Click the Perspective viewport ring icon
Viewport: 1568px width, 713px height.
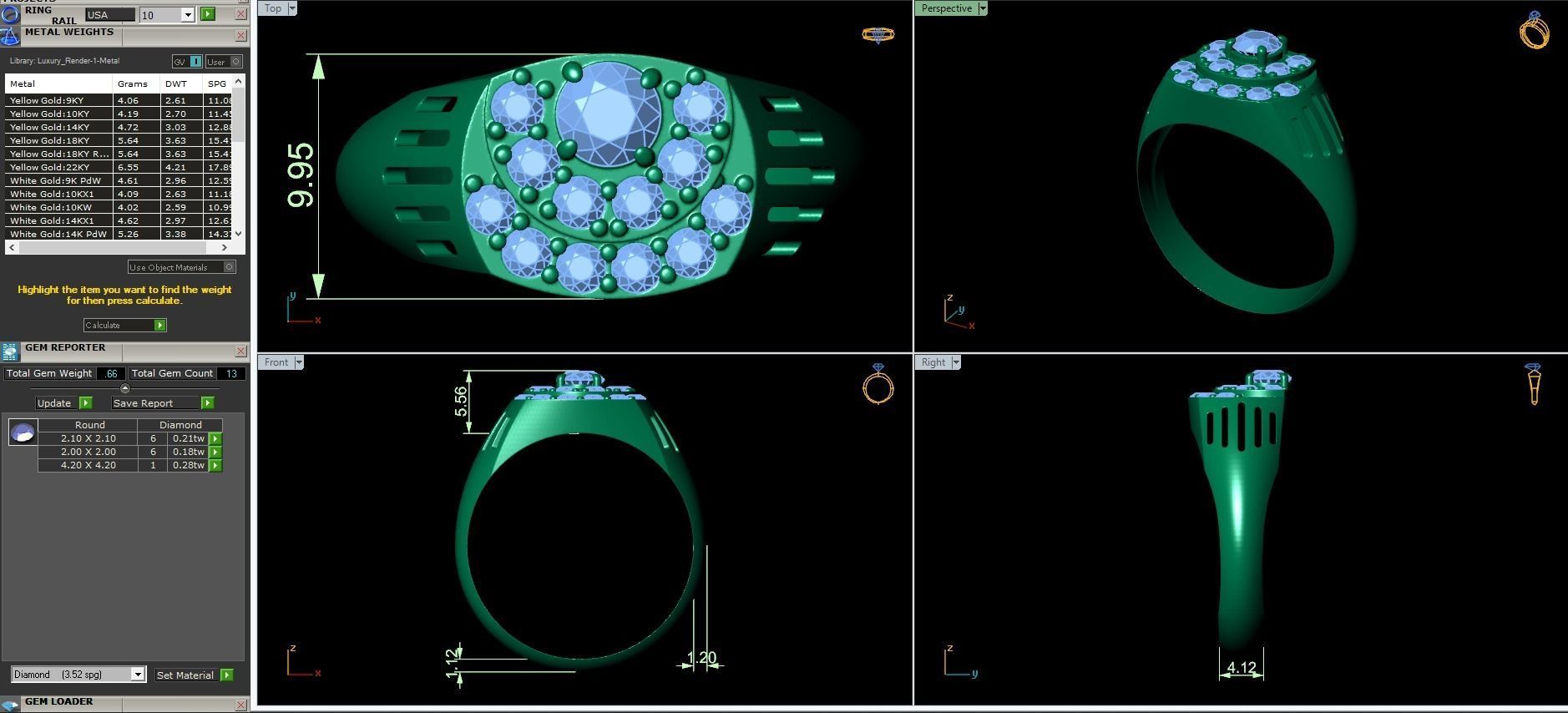(x=1535, y=30)
